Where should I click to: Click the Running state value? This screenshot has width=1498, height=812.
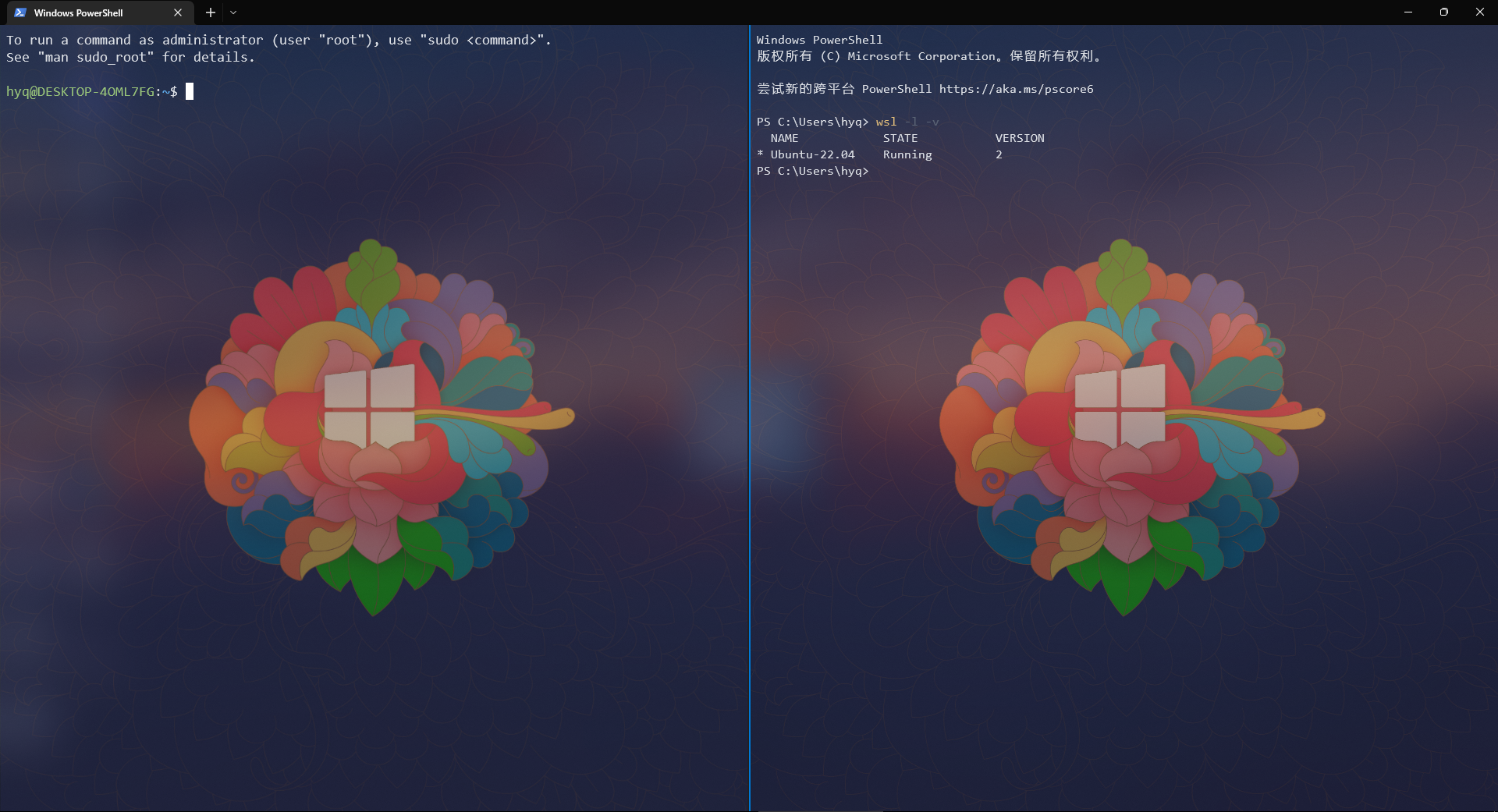click(x=907, y=154)
